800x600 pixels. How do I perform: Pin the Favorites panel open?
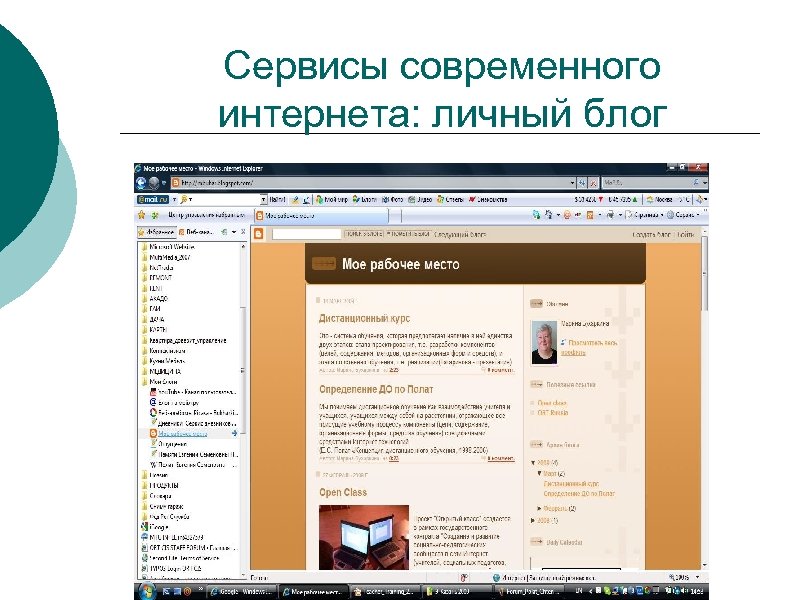point(224,231)
